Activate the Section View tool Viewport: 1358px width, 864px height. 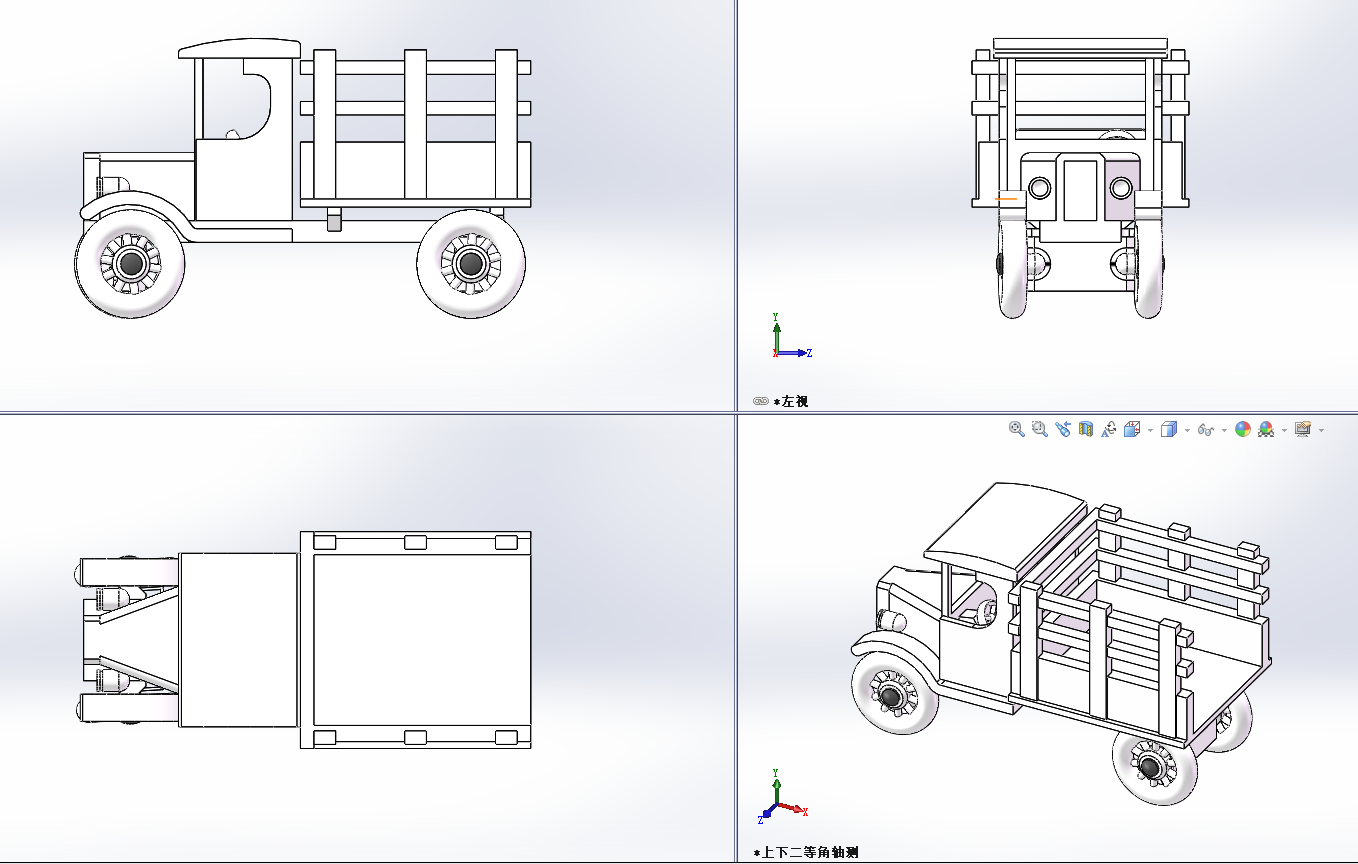(x=1086, y=429)
